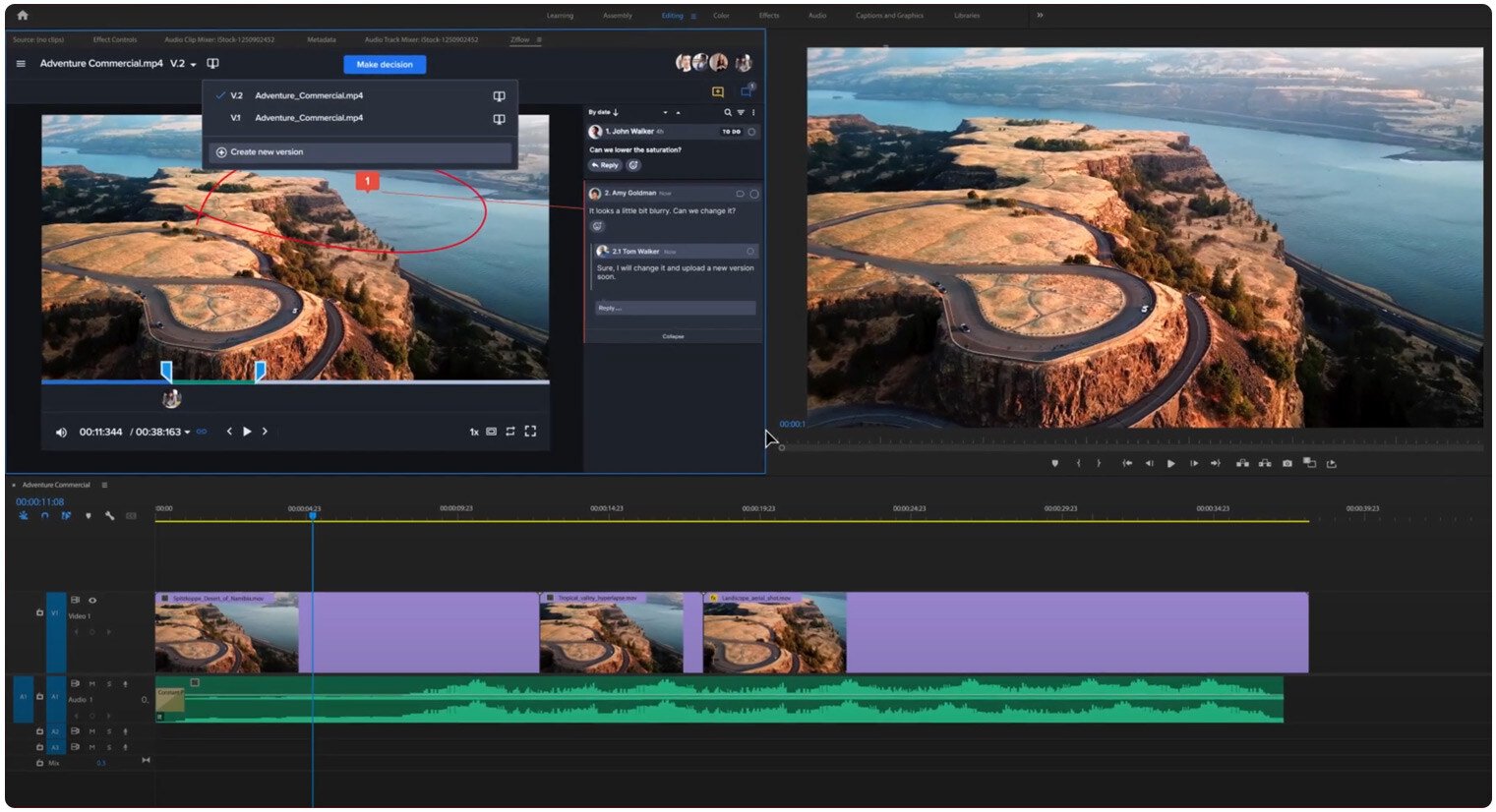This screenshot has height=812, width=1496.
Task: Toggle Video 1 track output visibility
Action: 92,601
